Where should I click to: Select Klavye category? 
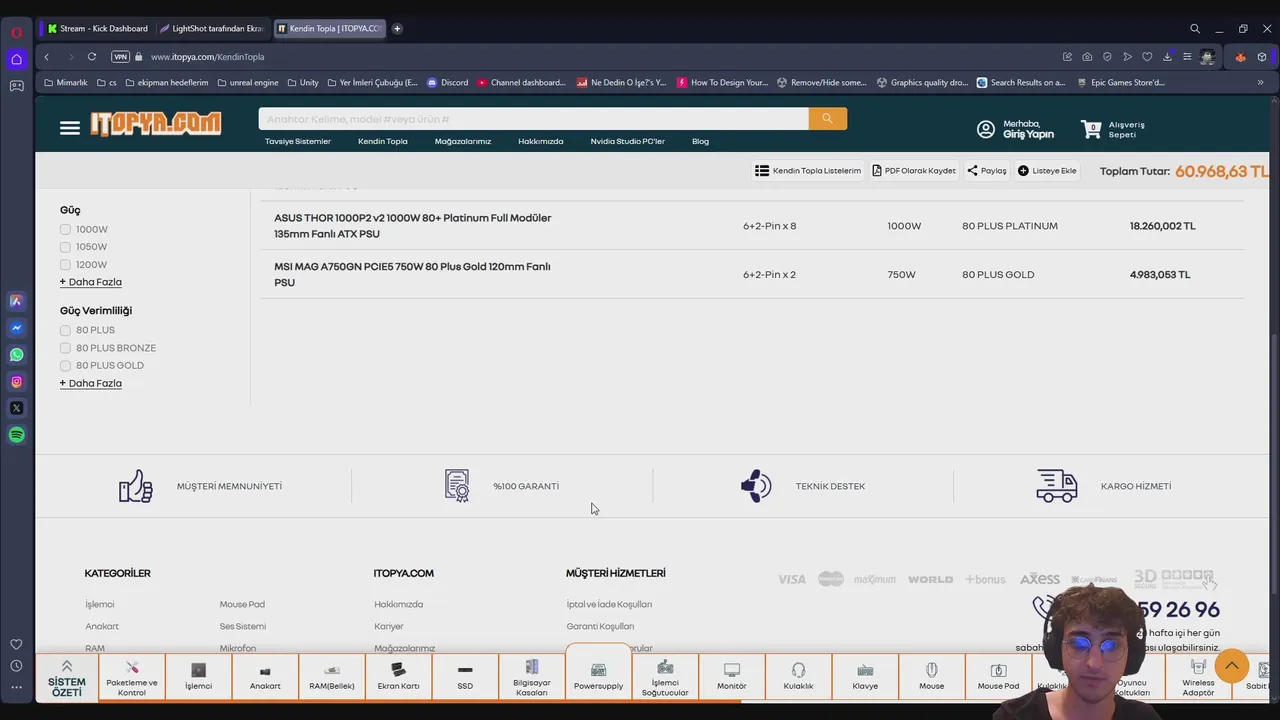point(865,677)
